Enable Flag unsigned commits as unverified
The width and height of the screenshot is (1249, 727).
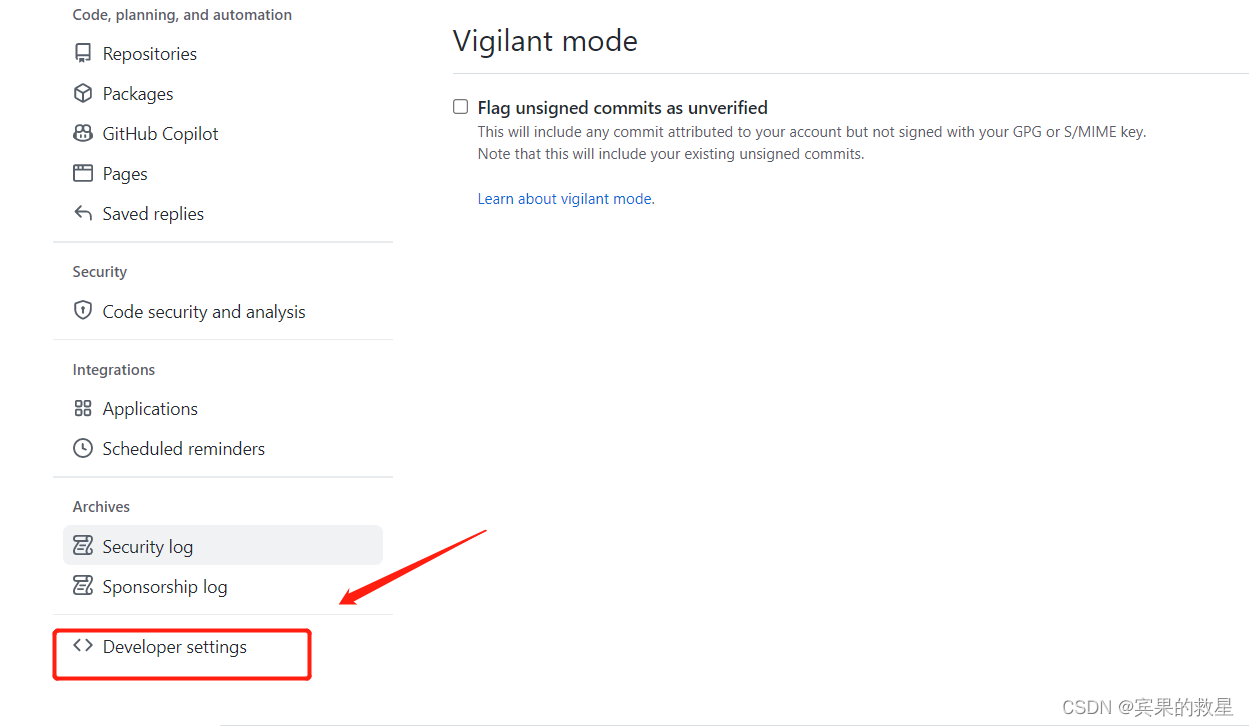click(460, 106)
